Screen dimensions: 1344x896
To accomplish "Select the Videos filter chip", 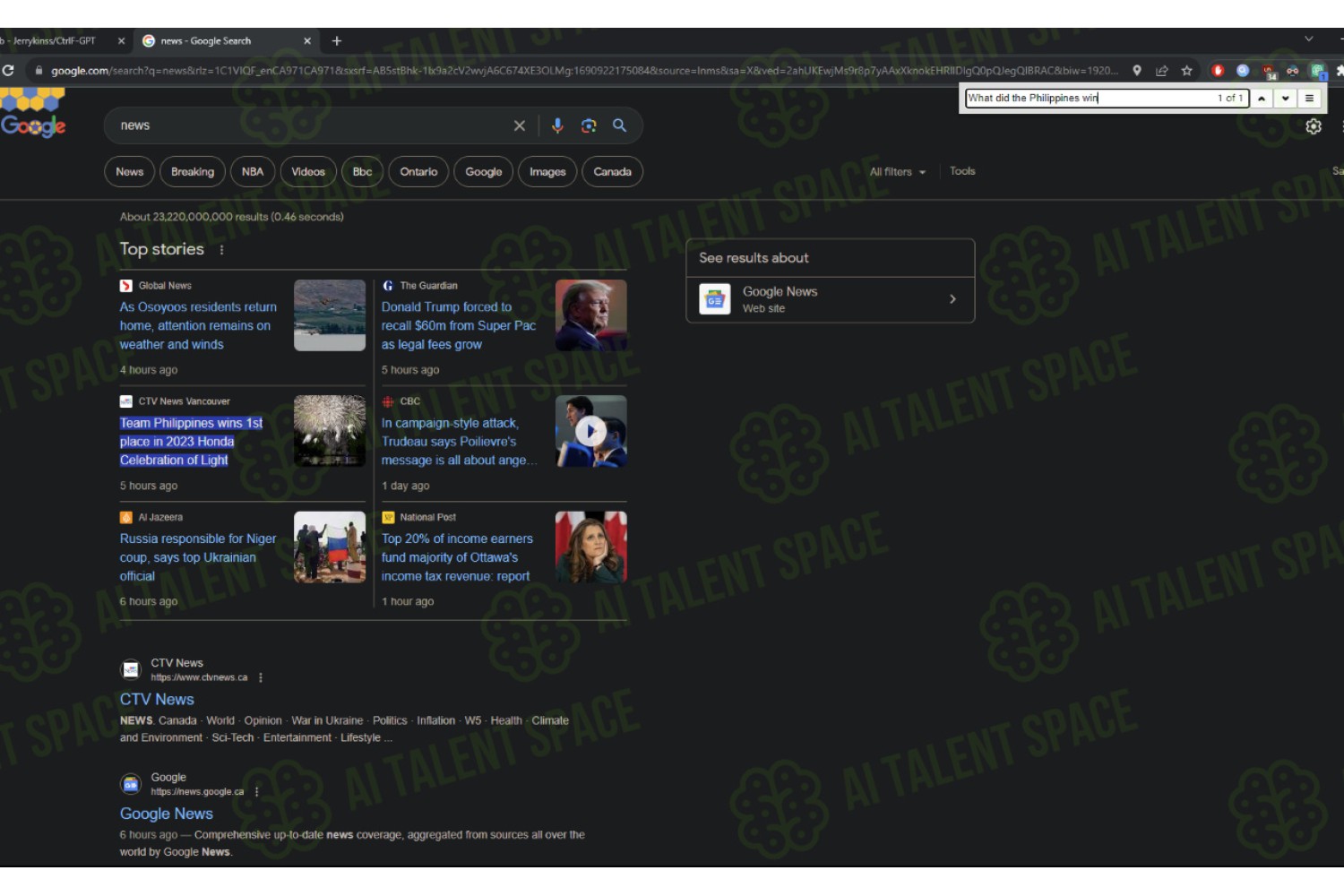I will point(308,172).
